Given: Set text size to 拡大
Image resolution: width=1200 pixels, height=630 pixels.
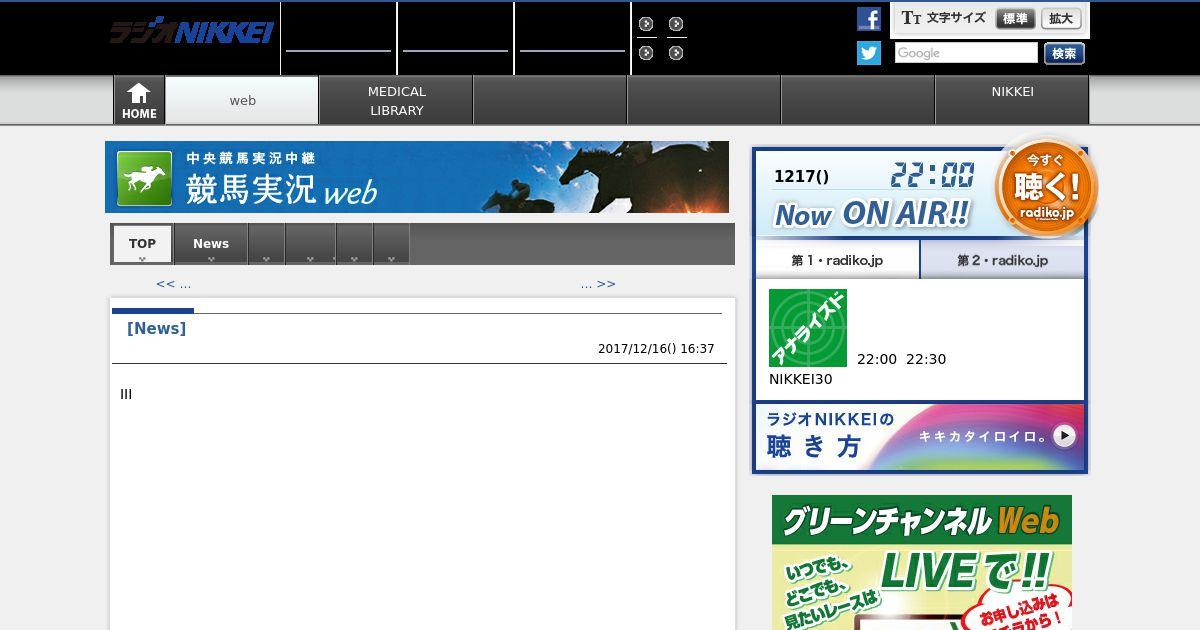Looking at the screenshot, I should [x=1061, y=19].
